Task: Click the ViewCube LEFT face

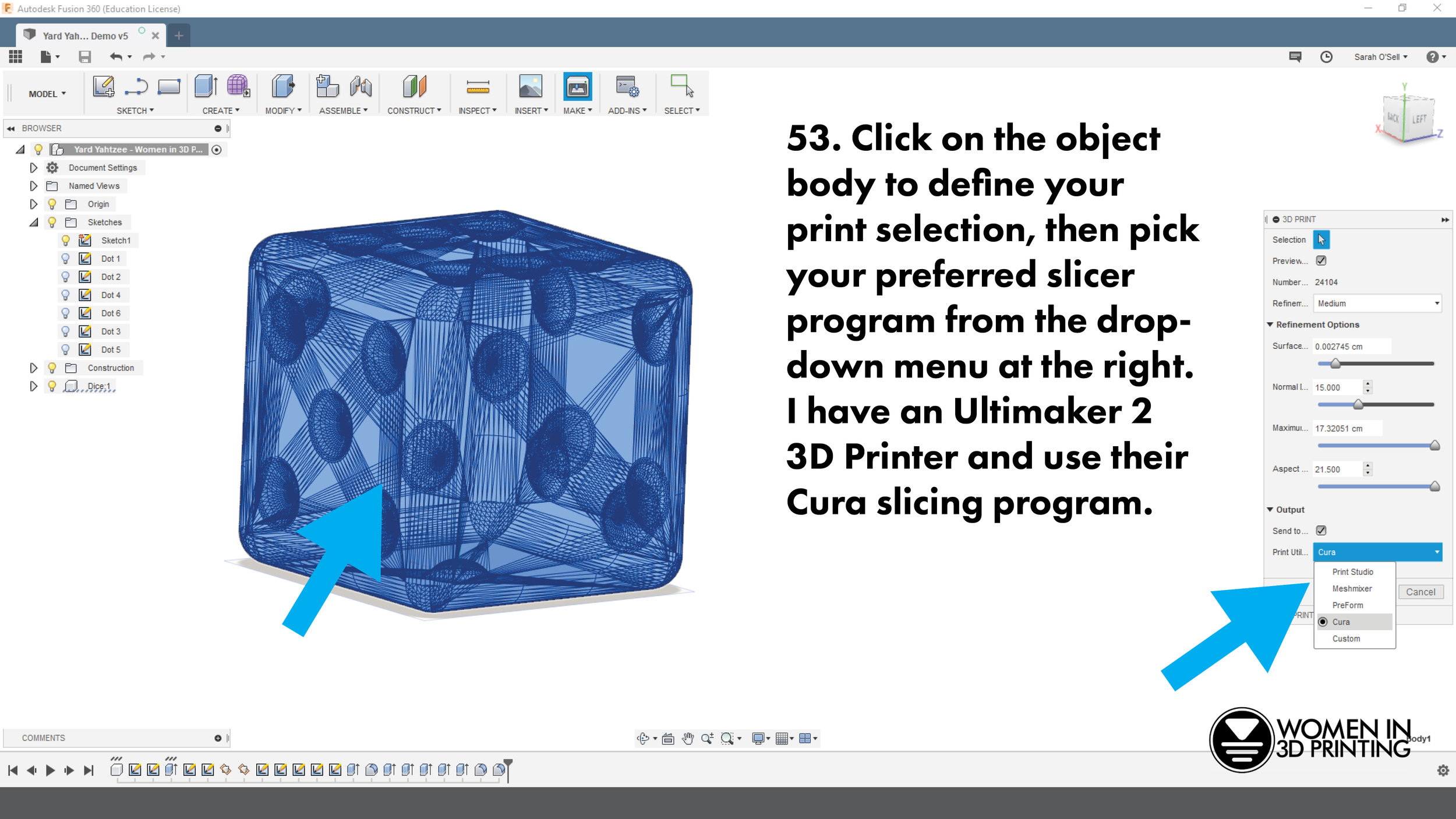Action: pyautogui.click(x=1419, y=119)
